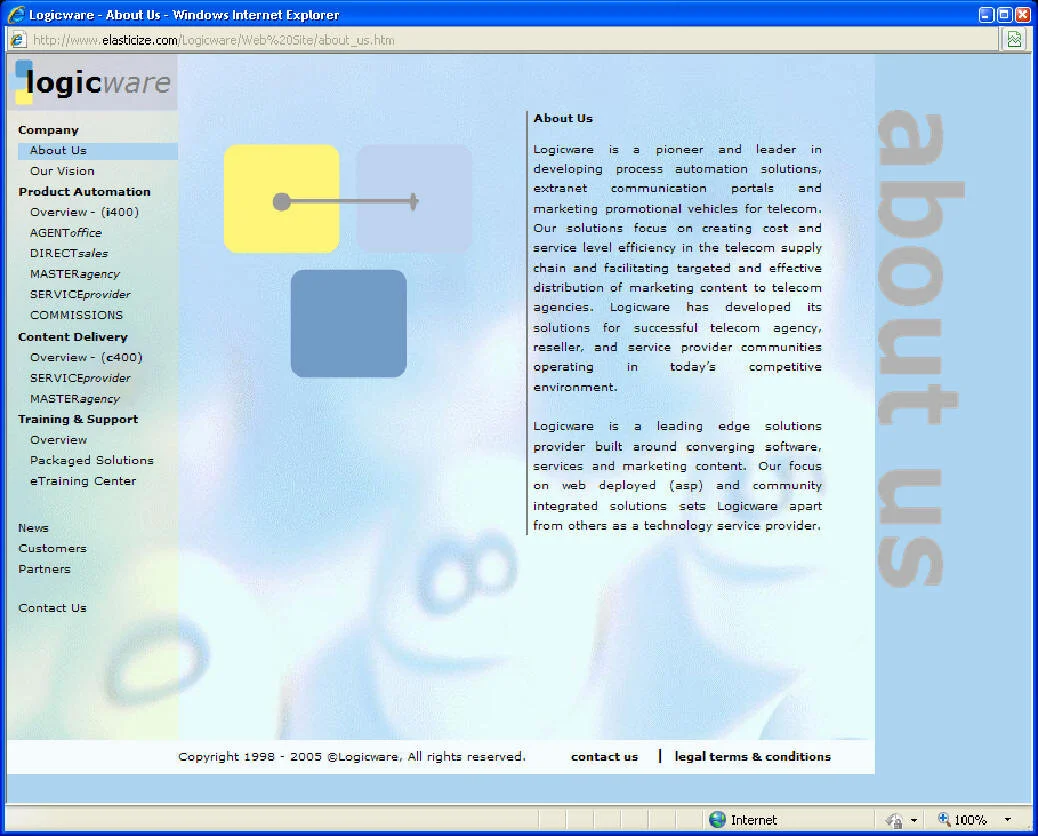Open SERVICEprovider under Product Automation
The width and height of the screenshot is (1038, 836).
80,294
